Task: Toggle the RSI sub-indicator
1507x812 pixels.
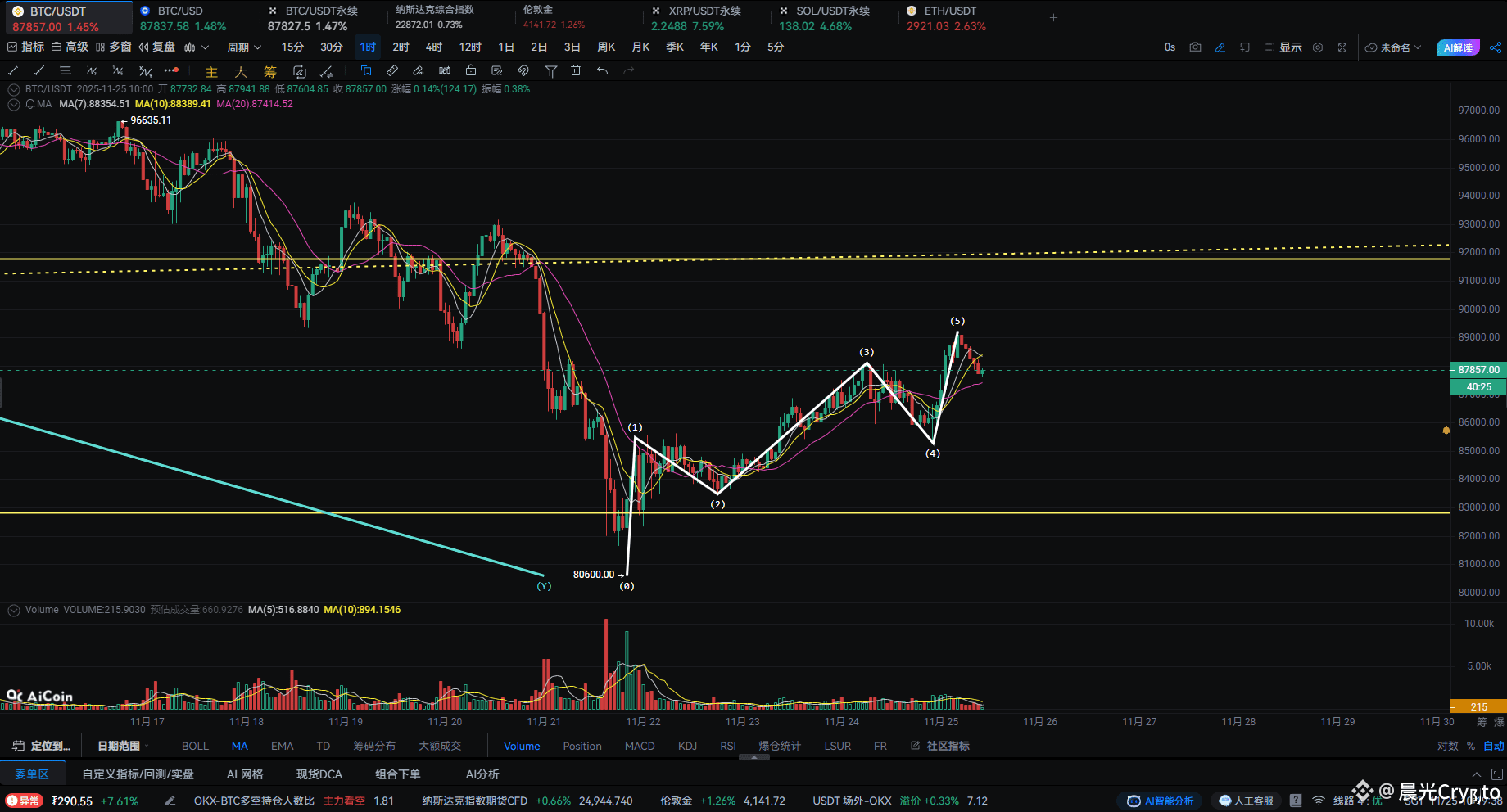Action: (x=728, y=746)
